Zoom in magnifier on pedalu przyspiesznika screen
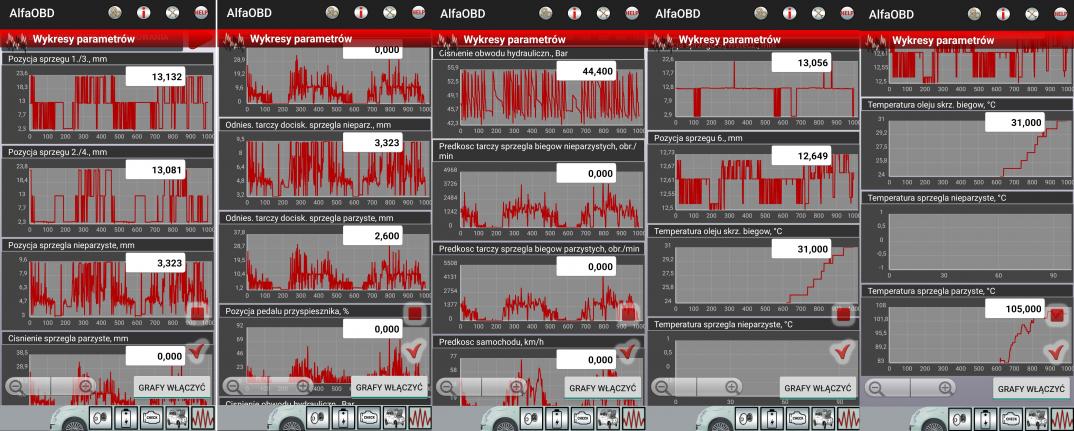The width and height of the screenshot is (1074, 431). pos(304,386)
